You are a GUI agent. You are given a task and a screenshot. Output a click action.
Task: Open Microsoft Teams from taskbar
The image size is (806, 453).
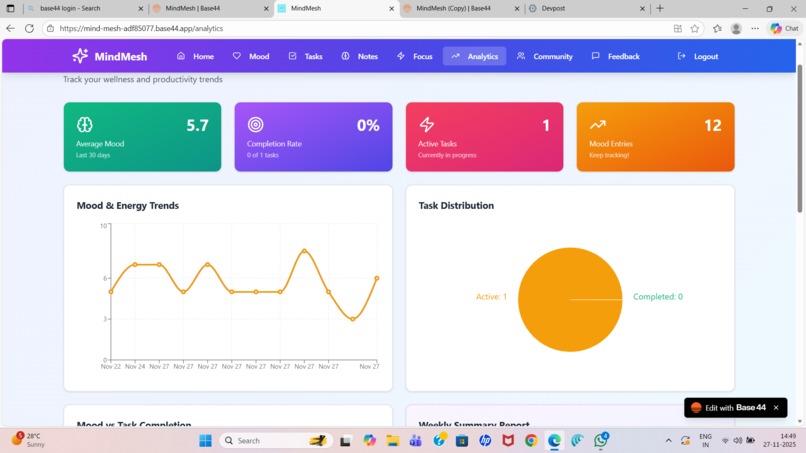(415, 441)
